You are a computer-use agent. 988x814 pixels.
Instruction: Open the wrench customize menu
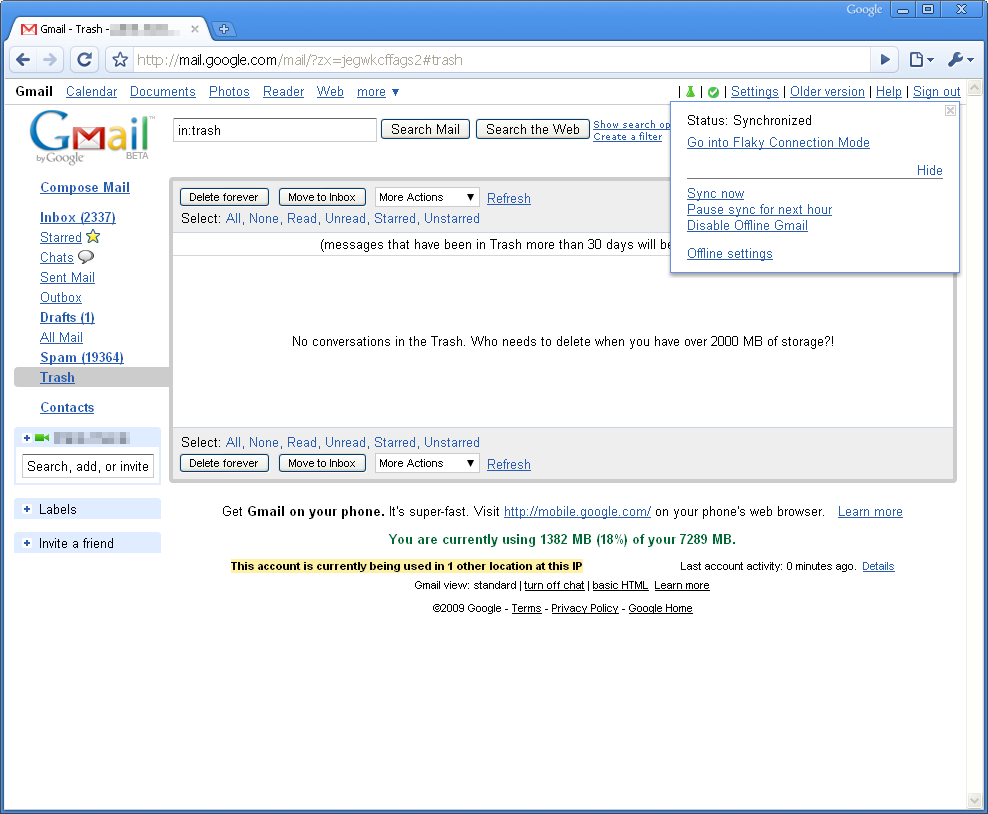[x=960, y=60]
